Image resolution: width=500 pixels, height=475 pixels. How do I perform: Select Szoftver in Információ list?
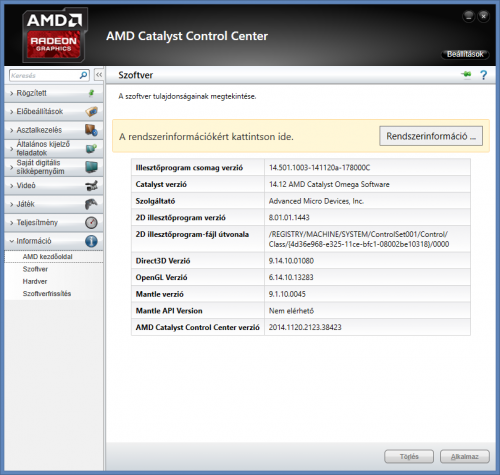tap(35, 269)
